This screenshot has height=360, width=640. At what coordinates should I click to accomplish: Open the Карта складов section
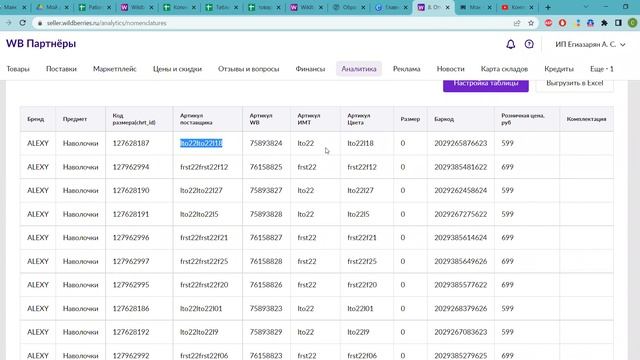coord(504,69)
